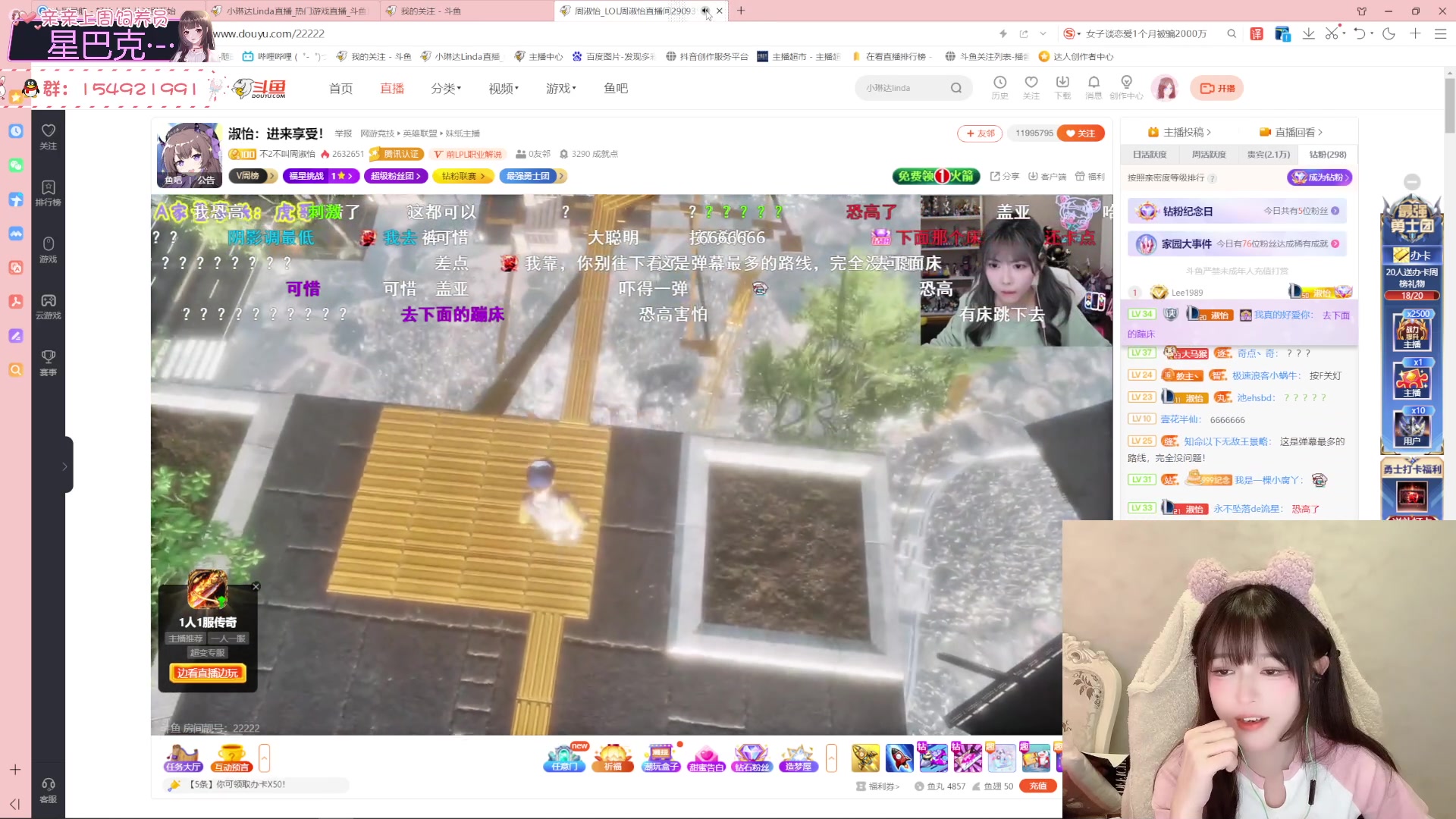Viewport: 1456px width, 819px height.
Task: Click the 友邻 add-neighbor button
Action: click(980, 133)
